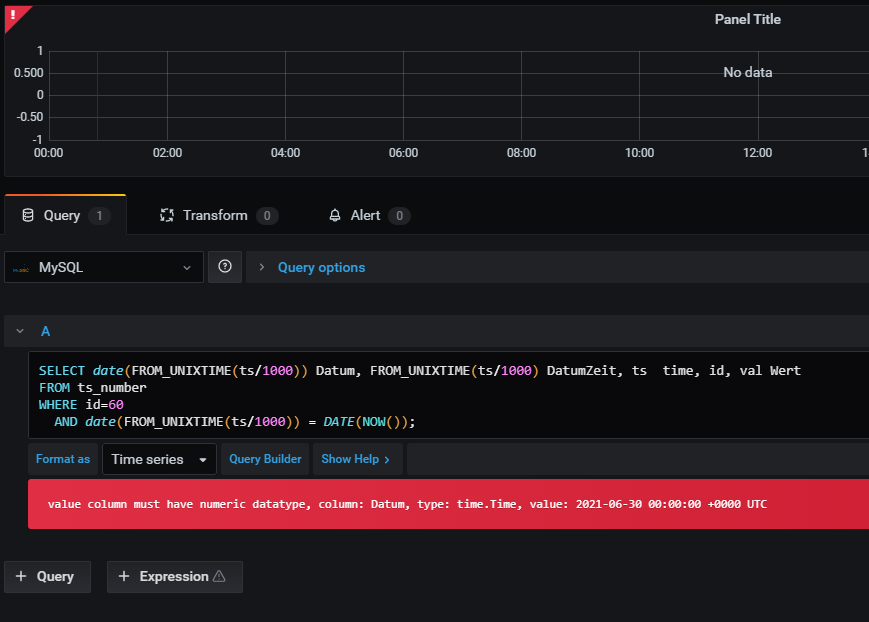Click the red error message banner
The height and width of the screenshot is (622, 869).
(449, 504)
